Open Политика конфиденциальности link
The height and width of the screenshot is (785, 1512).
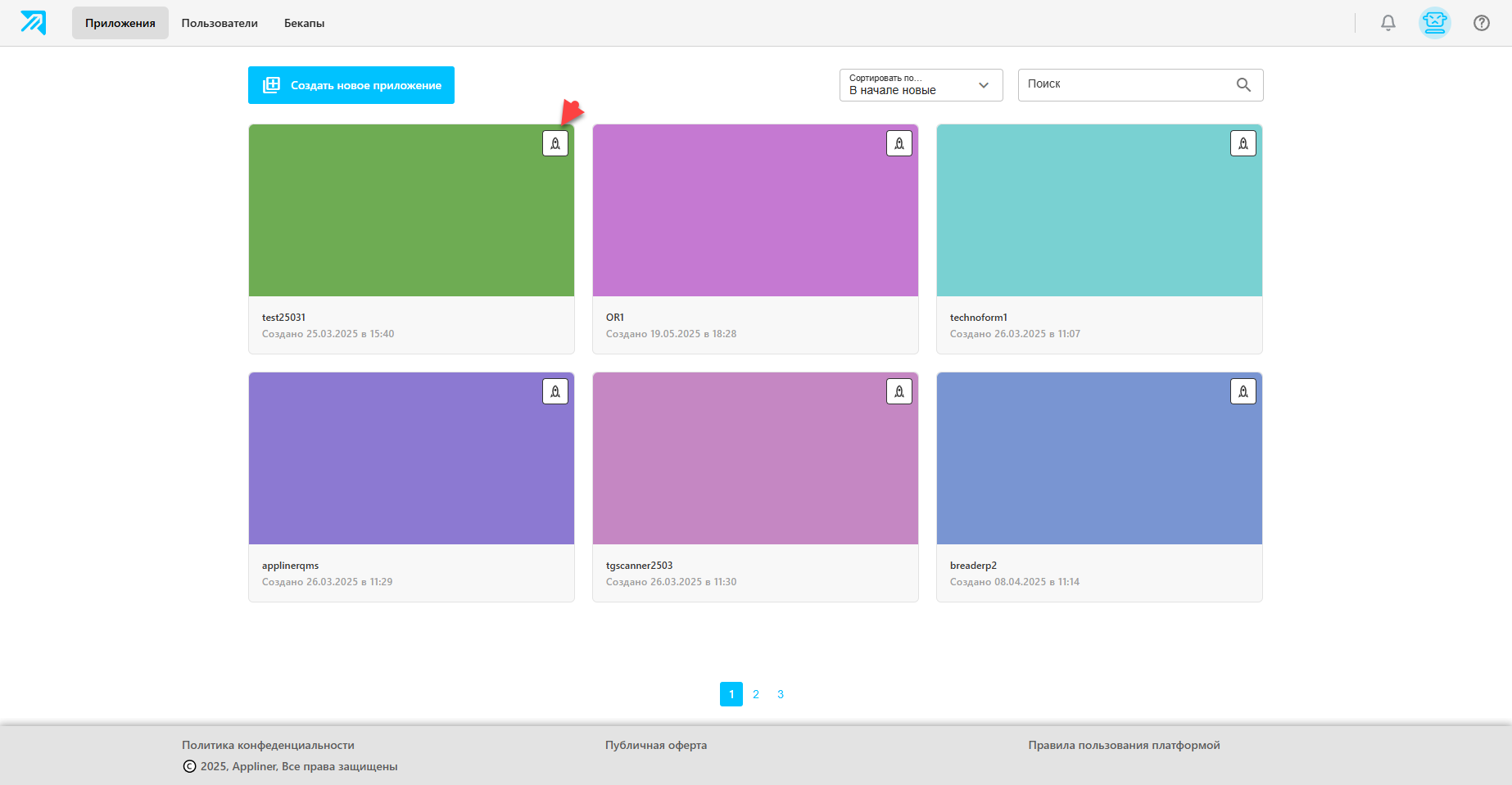pyautogui.click(x=268, y=745)
